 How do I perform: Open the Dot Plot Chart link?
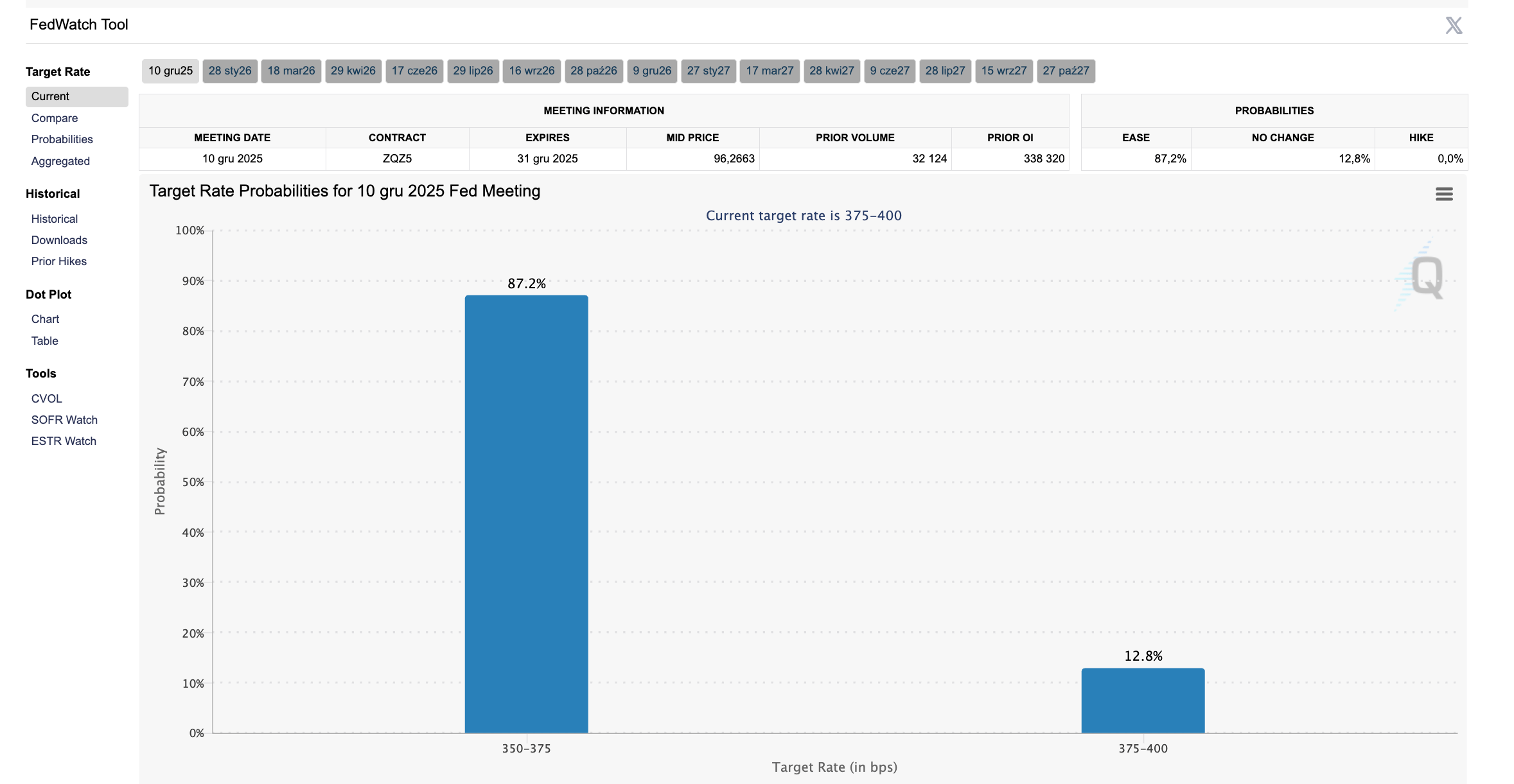coord(45,319)
